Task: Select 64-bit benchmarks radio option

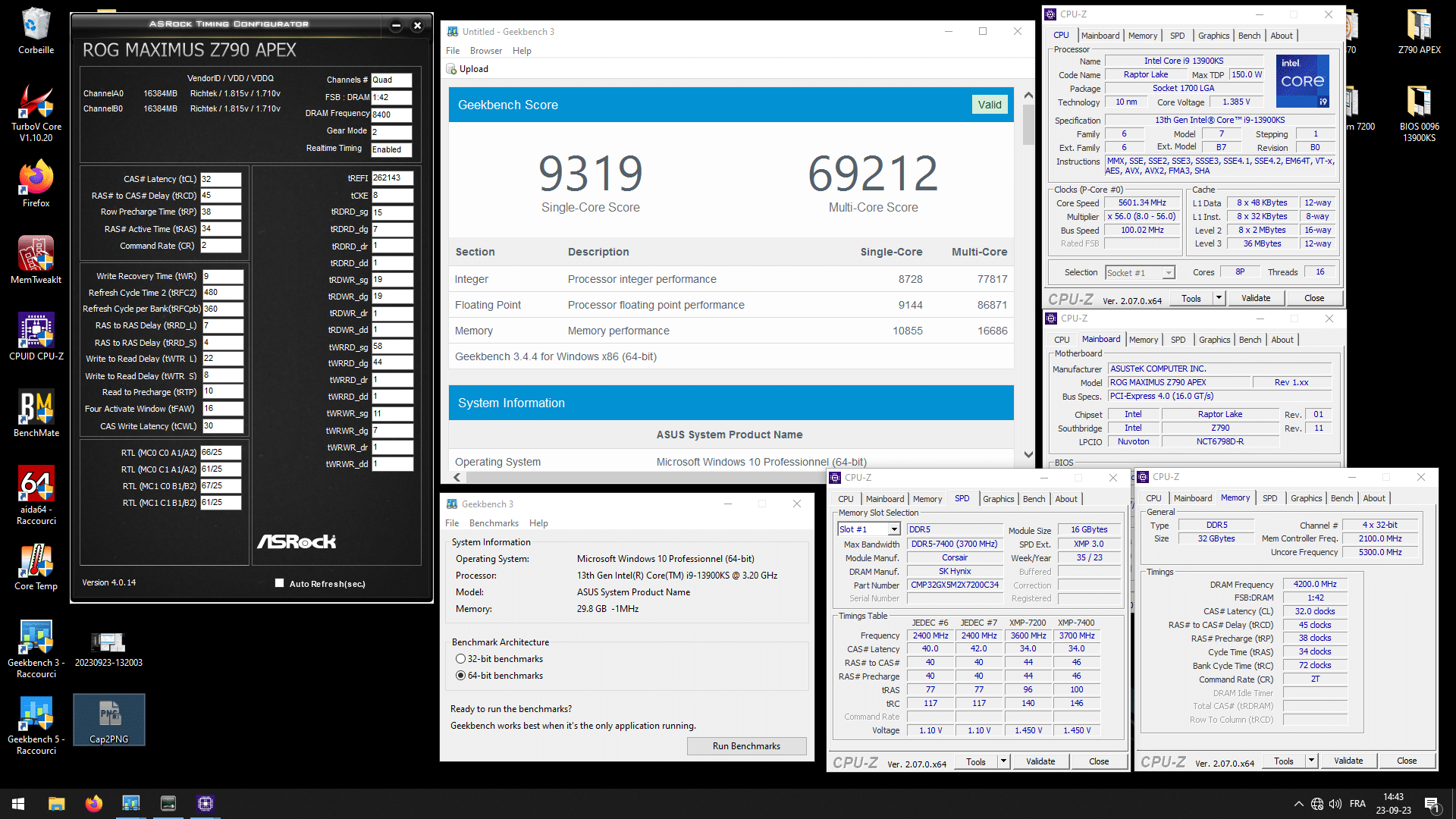Action: [x=460, y=676]
